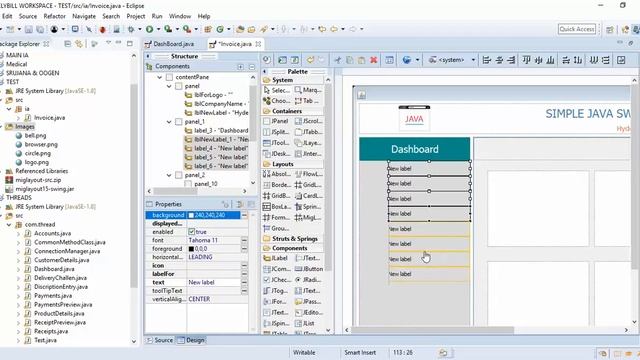
Task: Open the Source menu
Action: [x=28, y=16]
